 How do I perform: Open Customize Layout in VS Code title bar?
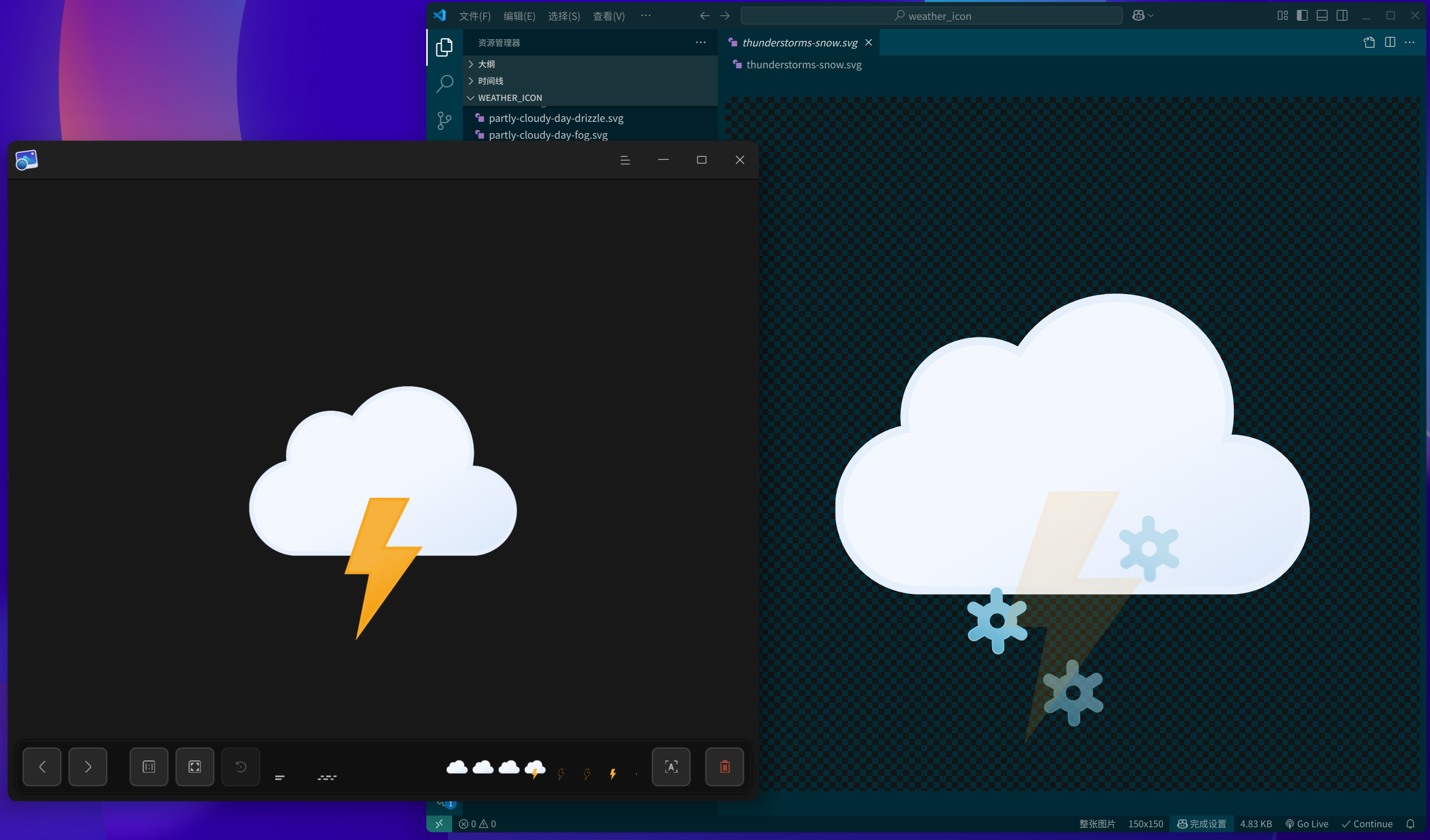[1283, 15]
